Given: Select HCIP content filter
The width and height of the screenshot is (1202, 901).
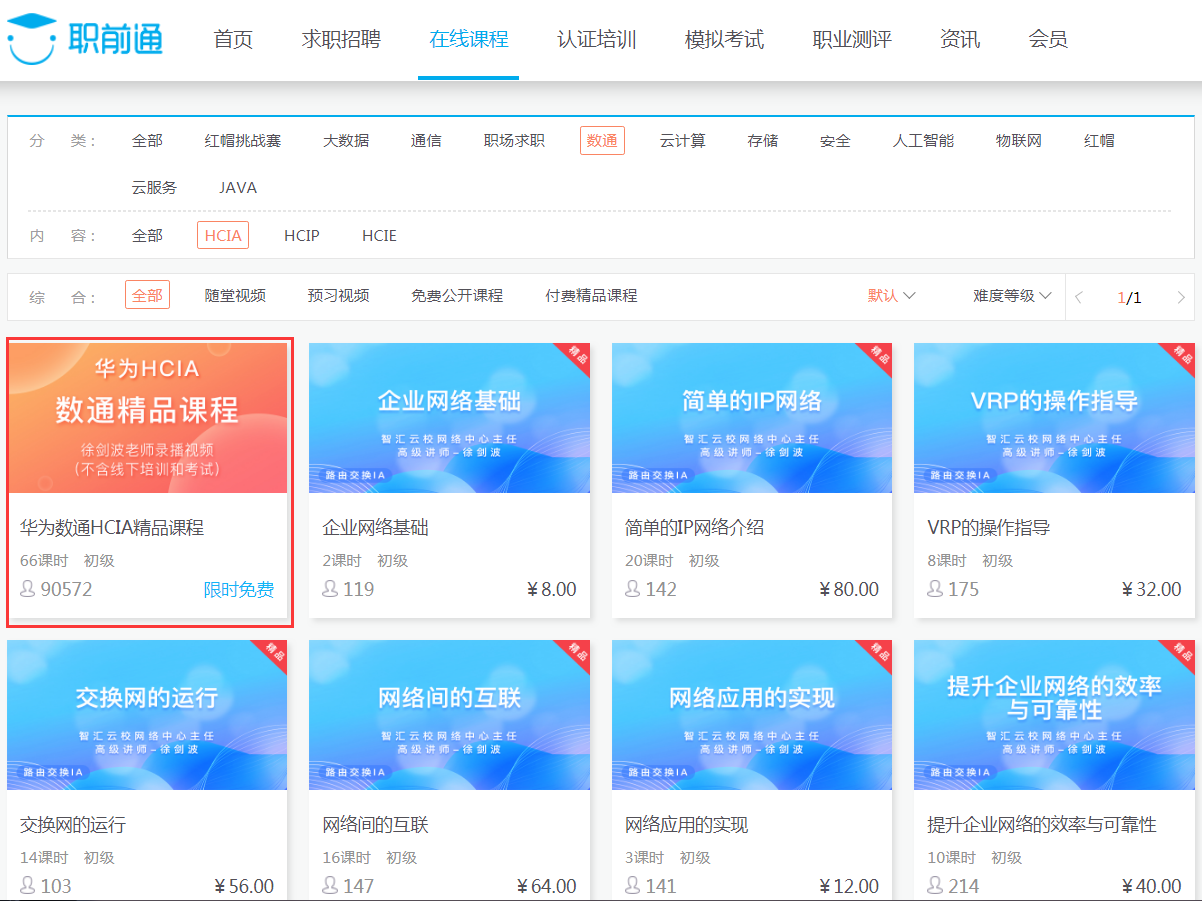Looking at the screenshot, I should 301,236.
